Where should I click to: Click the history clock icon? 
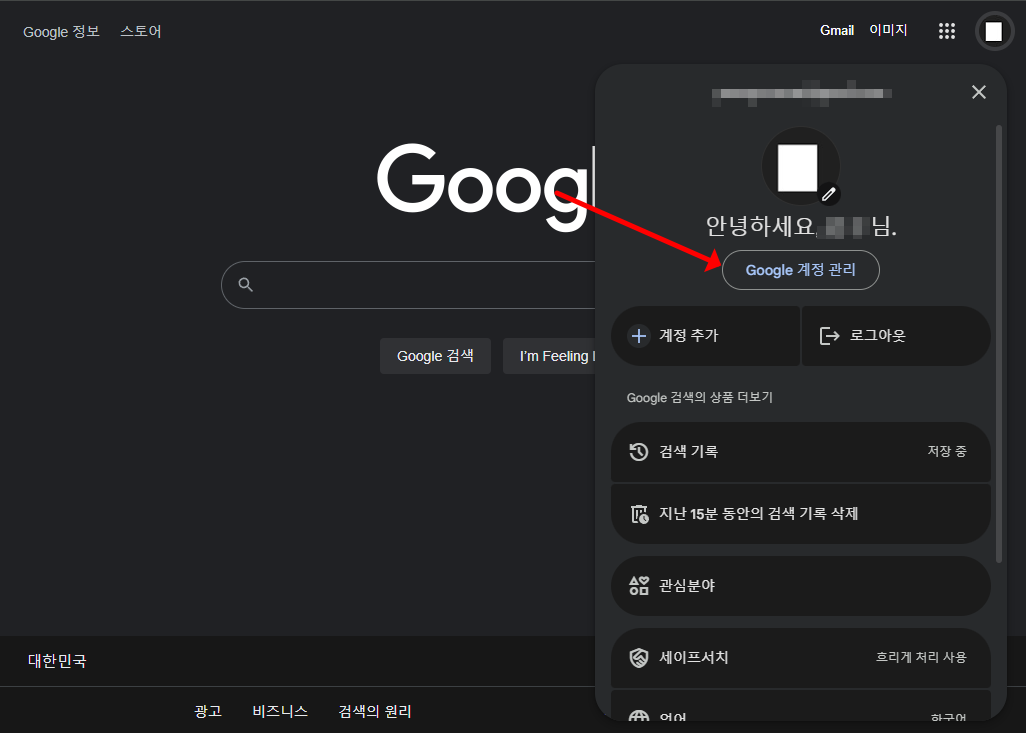pyautogui.click(x=639, y=452)
